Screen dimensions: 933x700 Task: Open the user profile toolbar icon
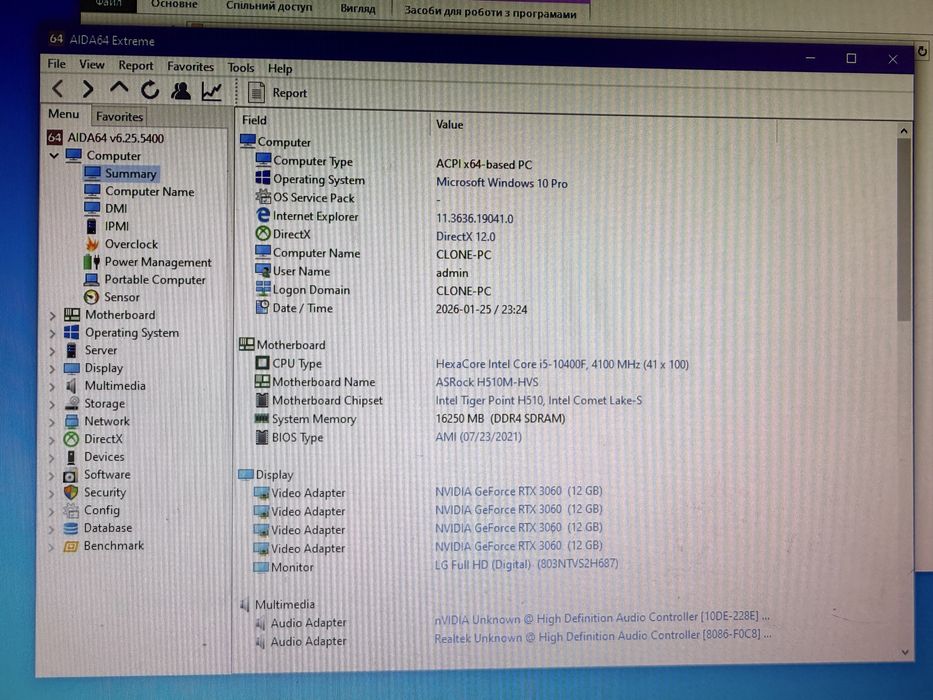[x=181, y=90]
